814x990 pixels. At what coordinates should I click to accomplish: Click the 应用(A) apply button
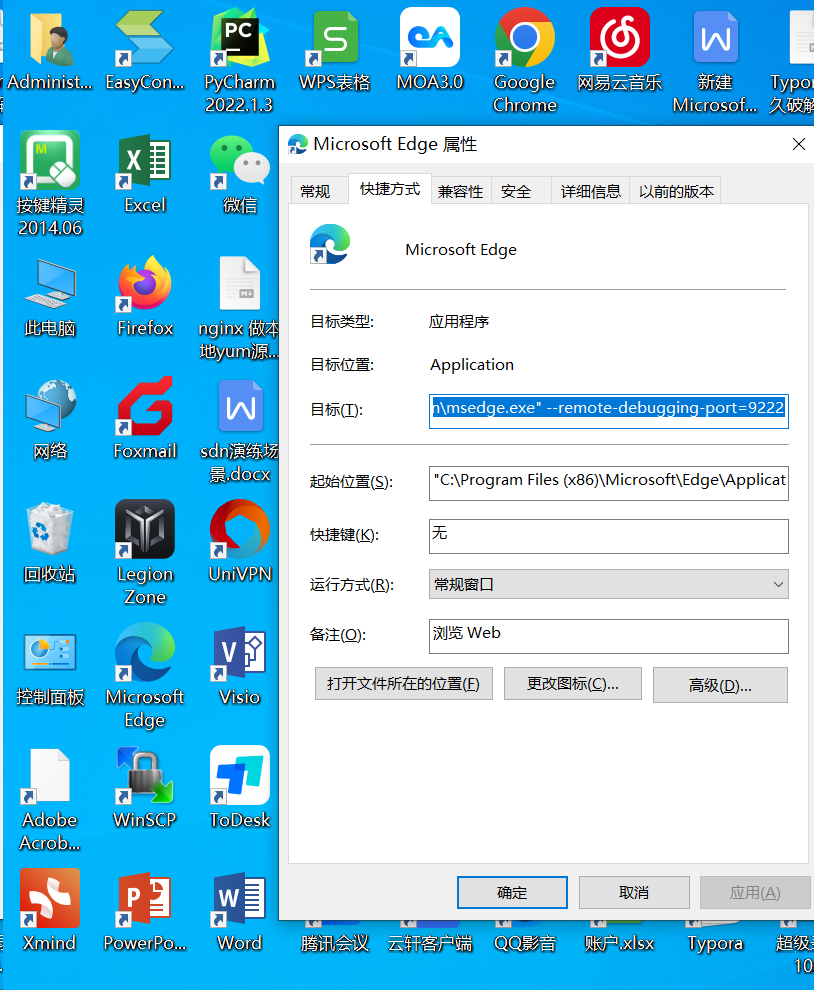pos(755,892)
